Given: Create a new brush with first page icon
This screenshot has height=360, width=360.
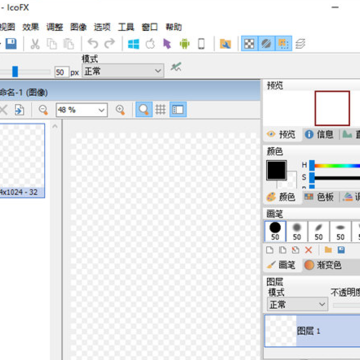Looking at the screenshot, I should click(270, 250).
